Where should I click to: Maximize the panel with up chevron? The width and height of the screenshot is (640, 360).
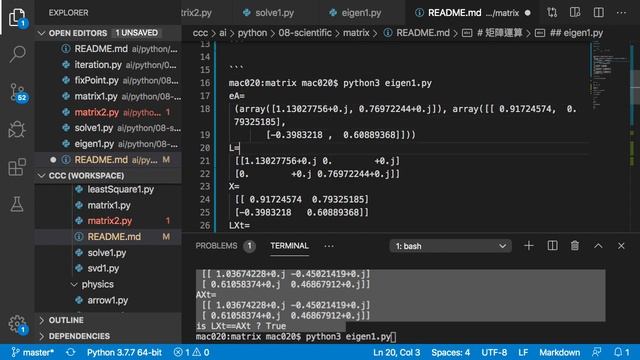pyautogui.click(x=598, y=246)
